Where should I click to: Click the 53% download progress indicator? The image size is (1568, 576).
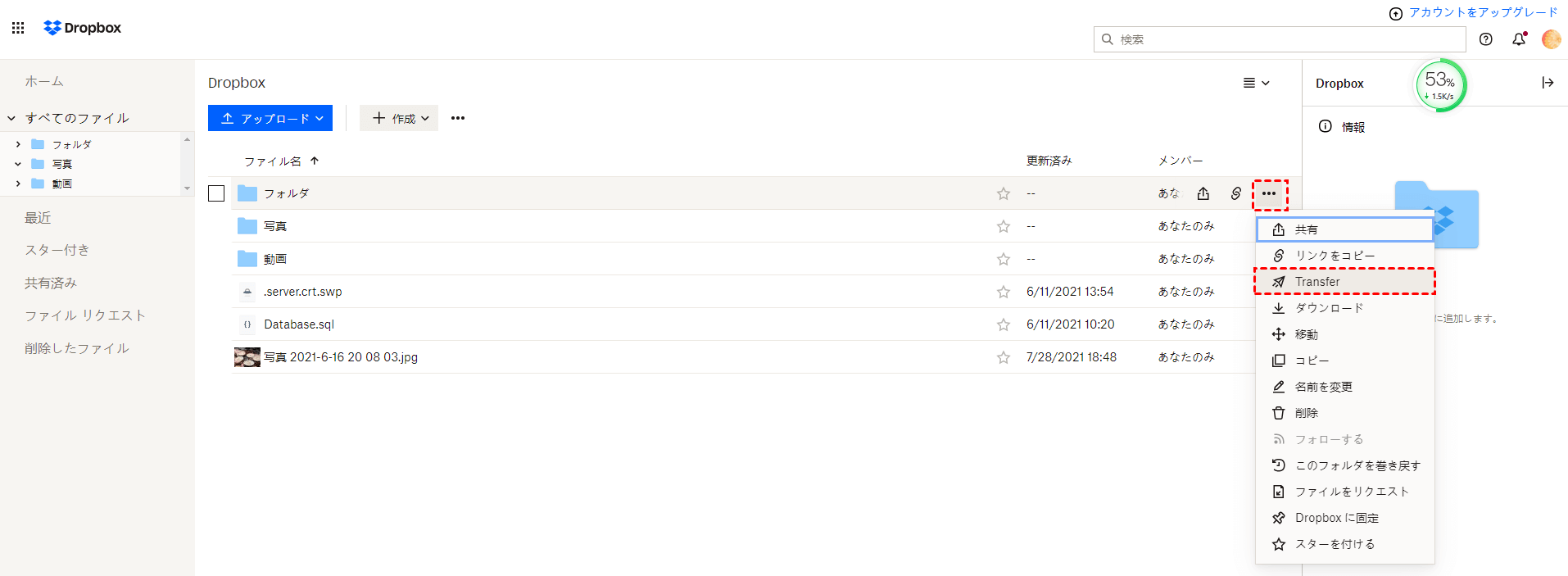(1440, 84)
